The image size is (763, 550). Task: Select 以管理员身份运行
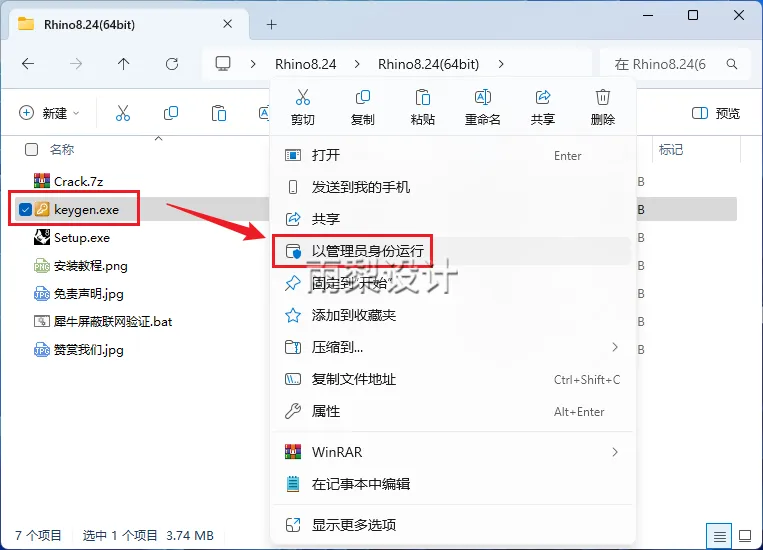[453, 251]
